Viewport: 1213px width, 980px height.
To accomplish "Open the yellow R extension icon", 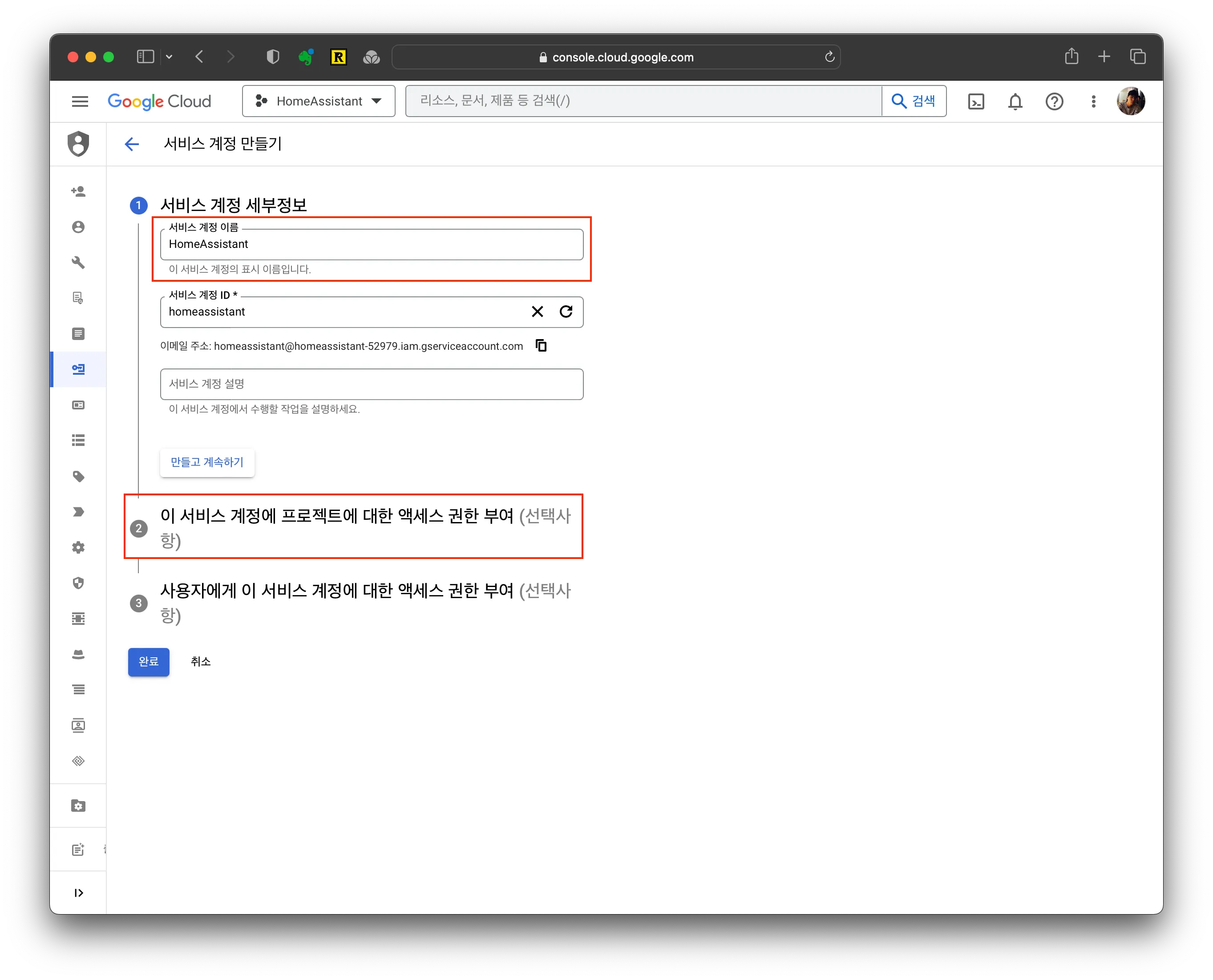I will [339, 57].
